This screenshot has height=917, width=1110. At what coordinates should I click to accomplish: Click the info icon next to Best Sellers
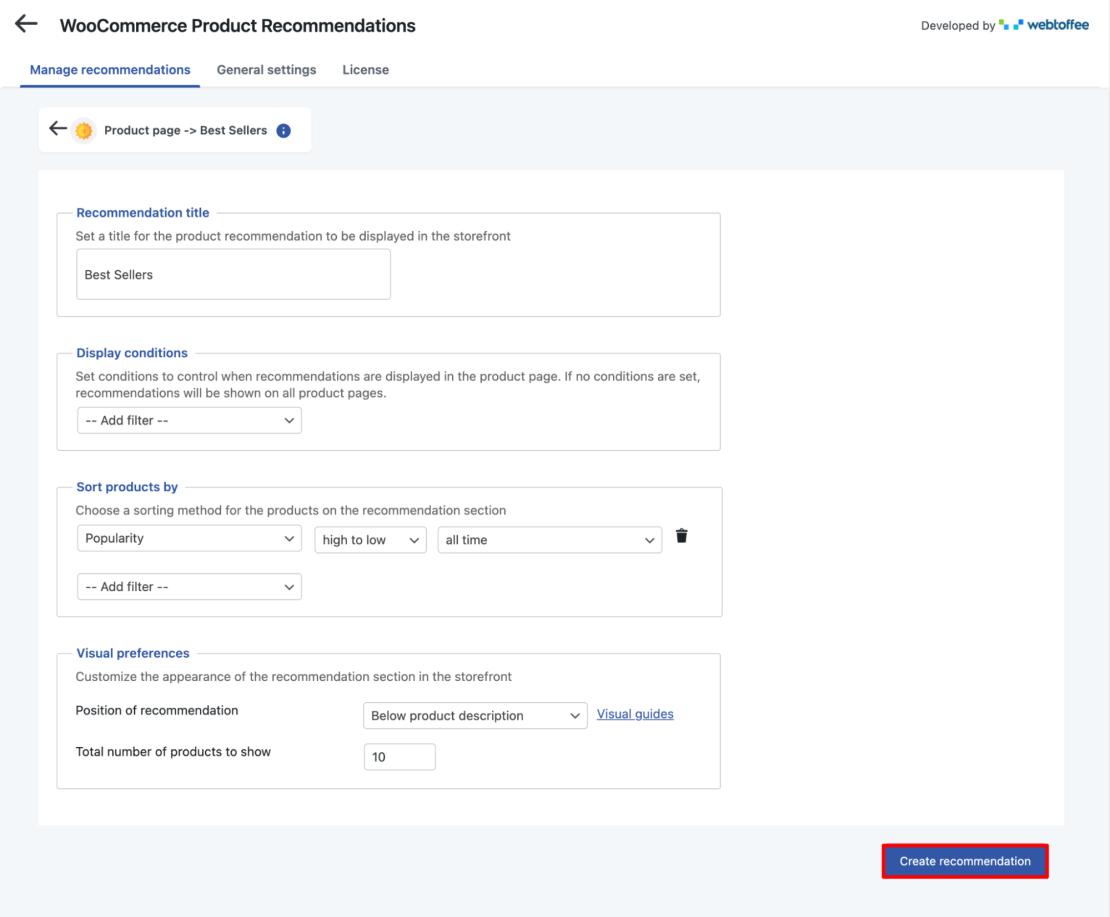283,130
